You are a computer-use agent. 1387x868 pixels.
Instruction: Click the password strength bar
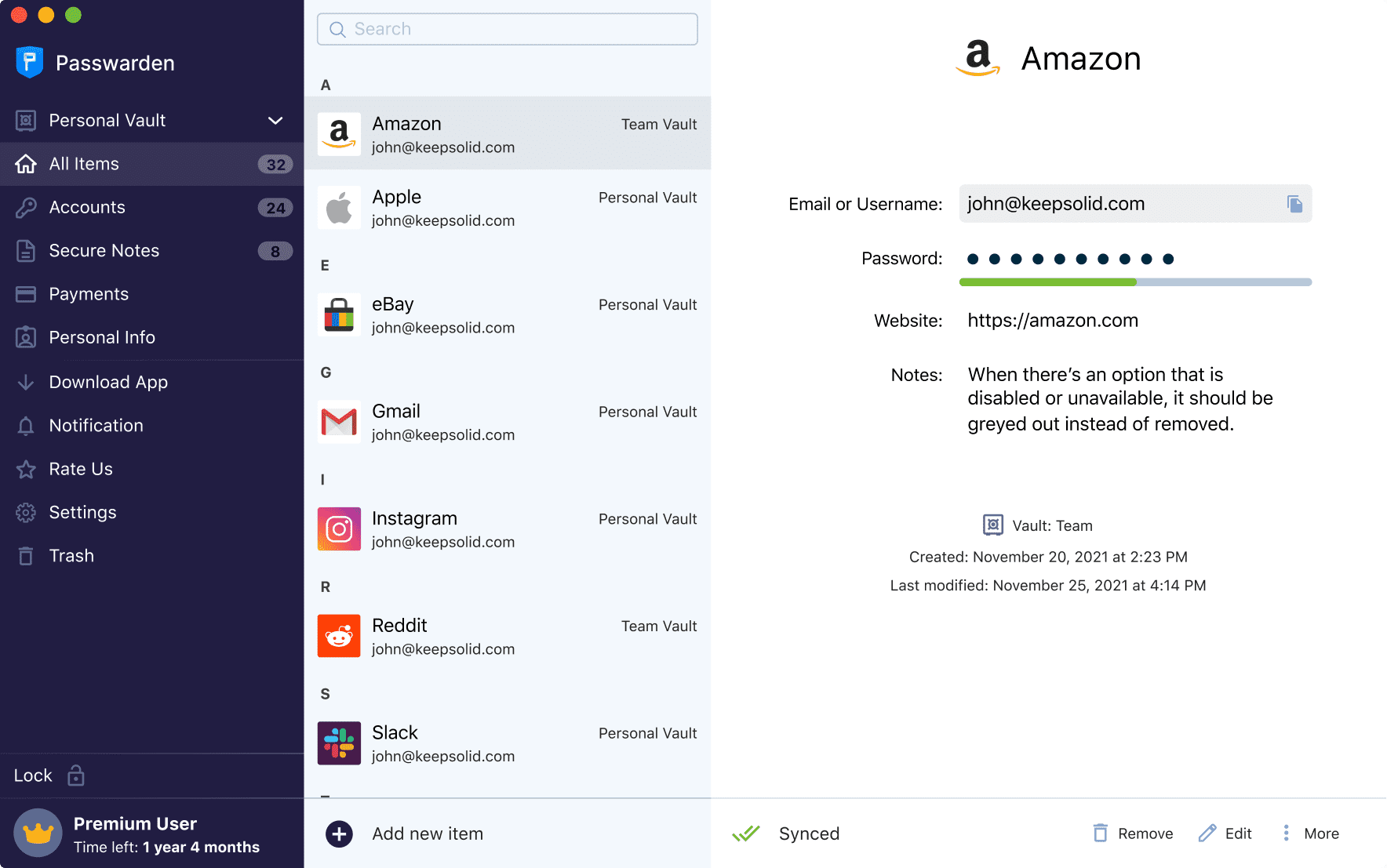pos(1134,282)
